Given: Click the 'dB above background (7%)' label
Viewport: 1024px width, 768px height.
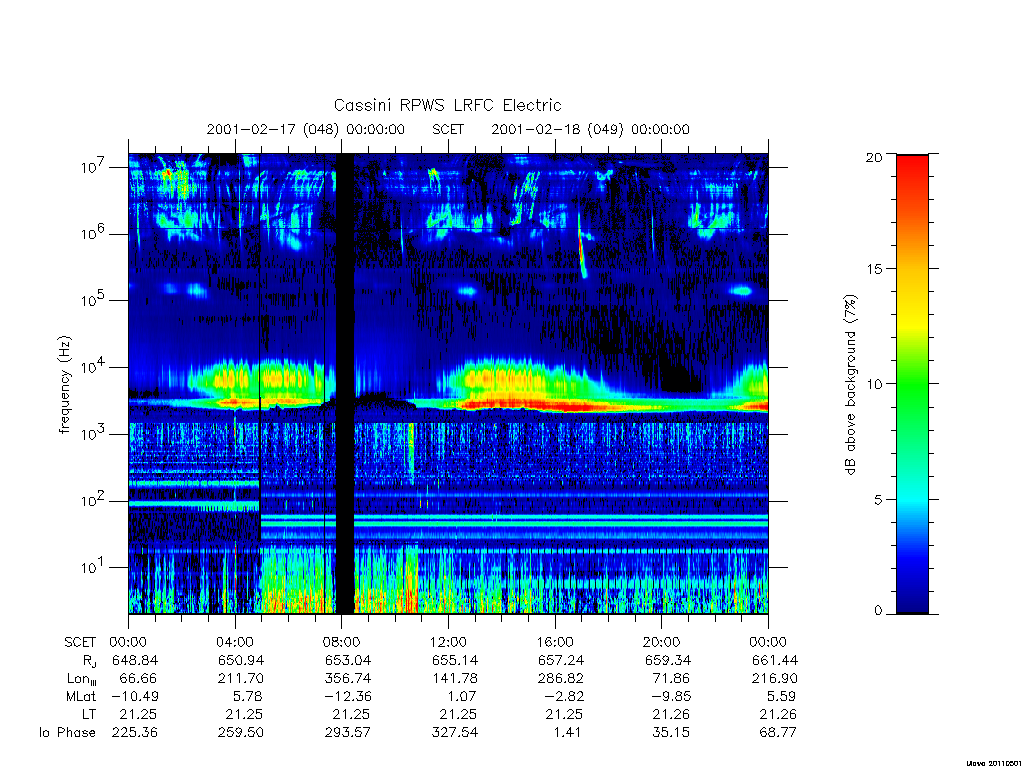Looking at the screenshot, I should tap(850, 385).
